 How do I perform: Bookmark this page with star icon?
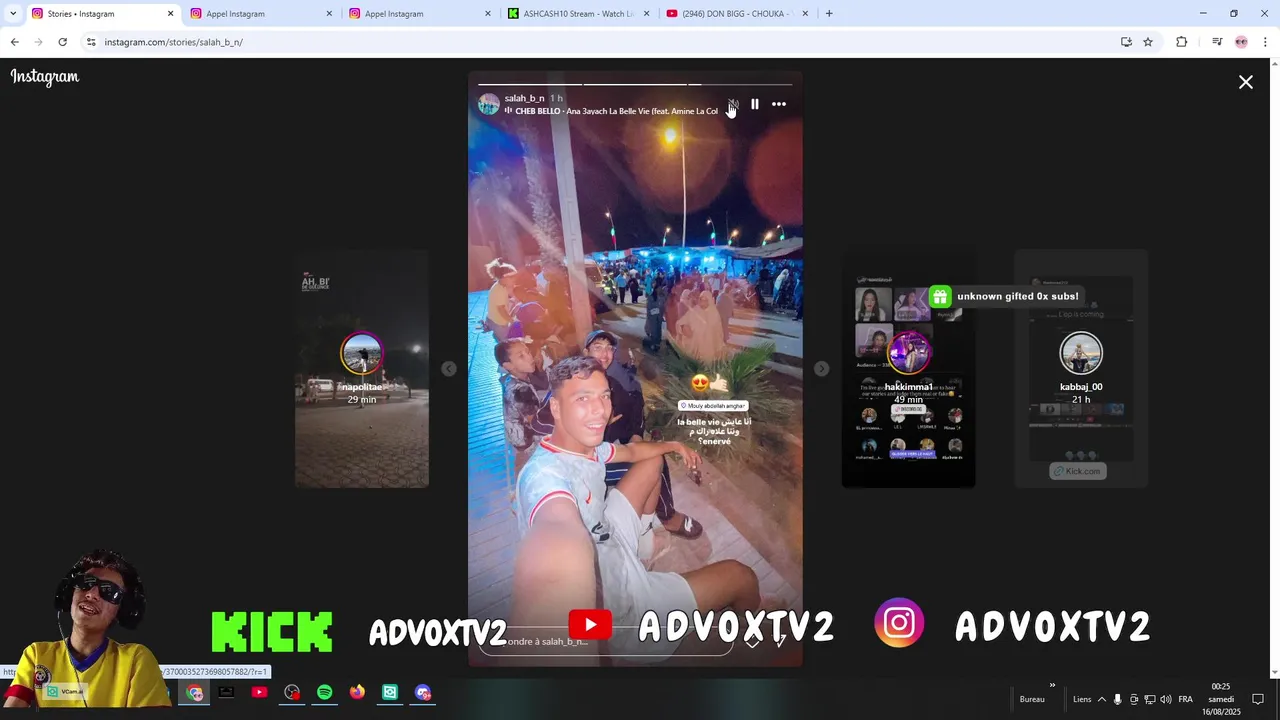click(x=1148, y=42)
